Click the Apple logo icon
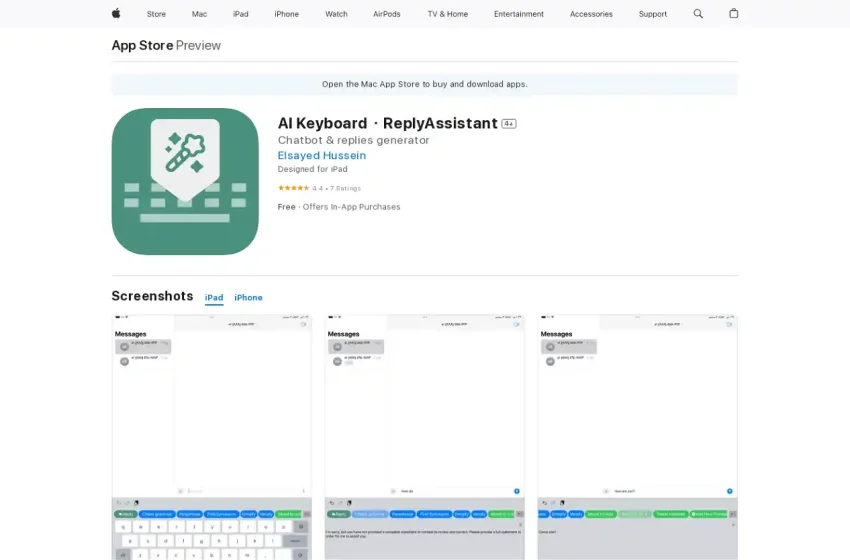The height and width of the screenshot is (560, 850). [116, 14]
